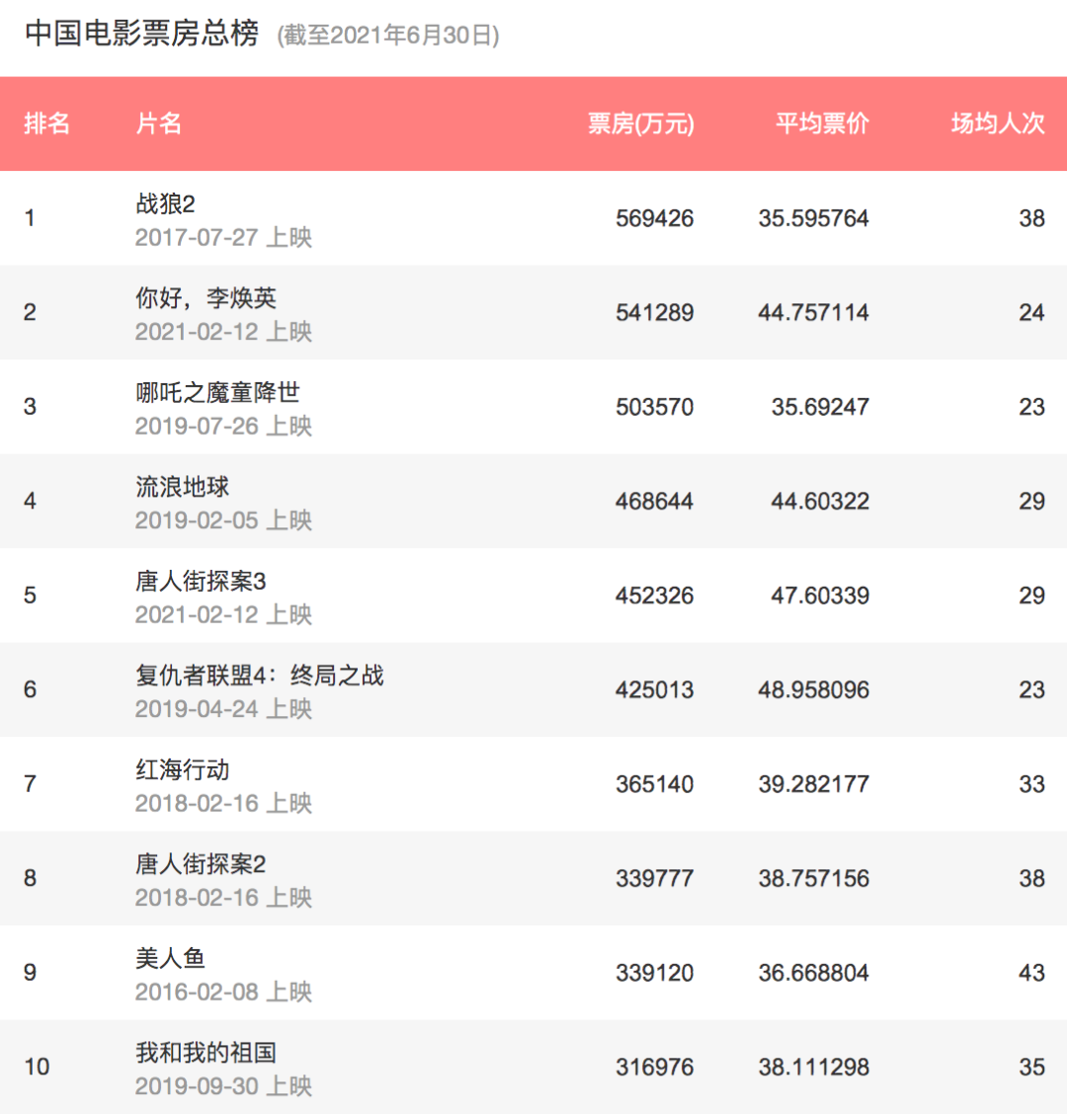Click attendance value 33 for 红海行动
The height and width of the screenshot is (1120, 1067).
tap(1032, 784)
